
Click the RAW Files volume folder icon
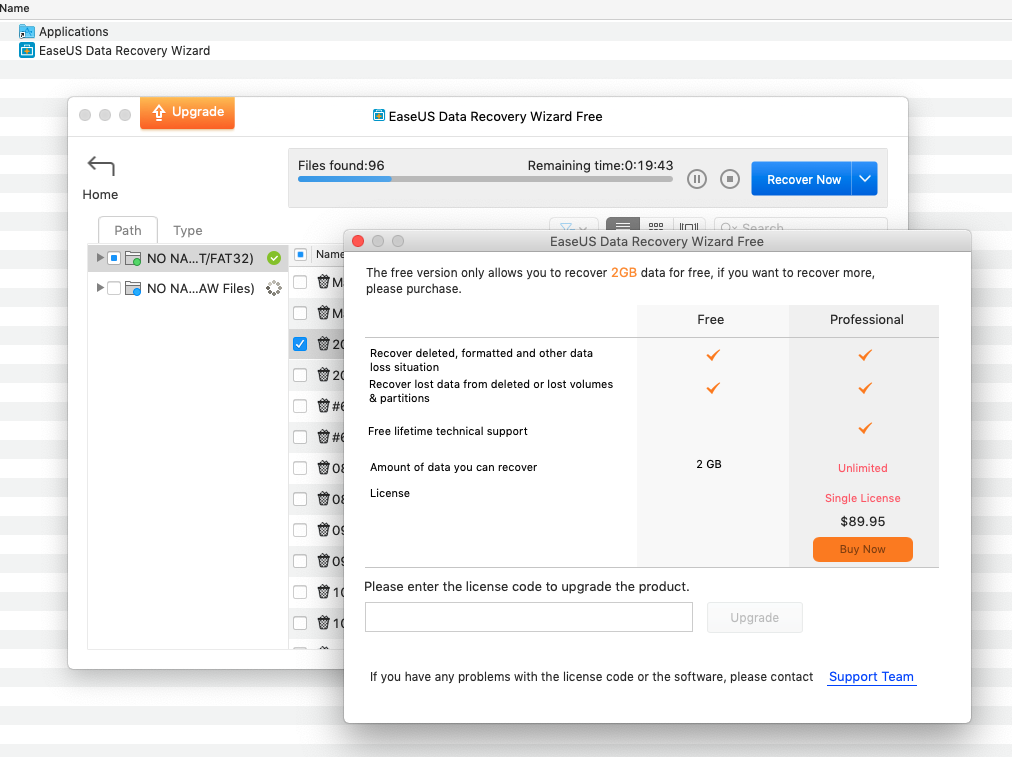click(133, 288)
